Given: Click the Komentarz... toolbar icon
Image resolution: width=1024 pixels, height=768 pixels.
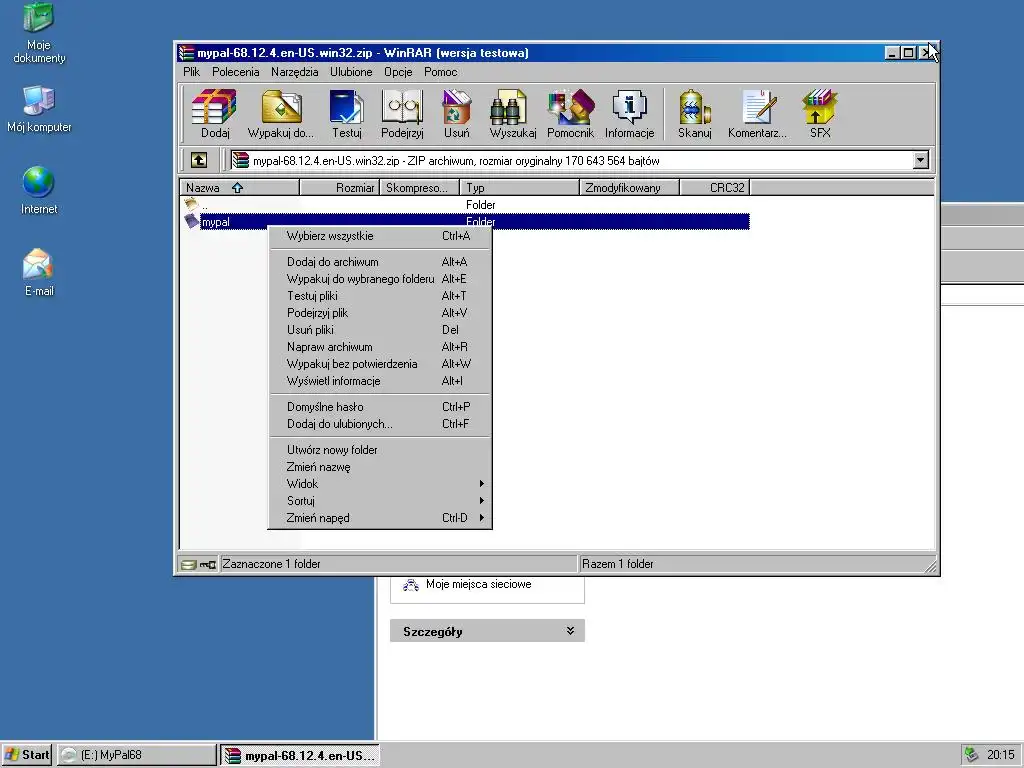Looking at the screenshot, I should 758,114.
